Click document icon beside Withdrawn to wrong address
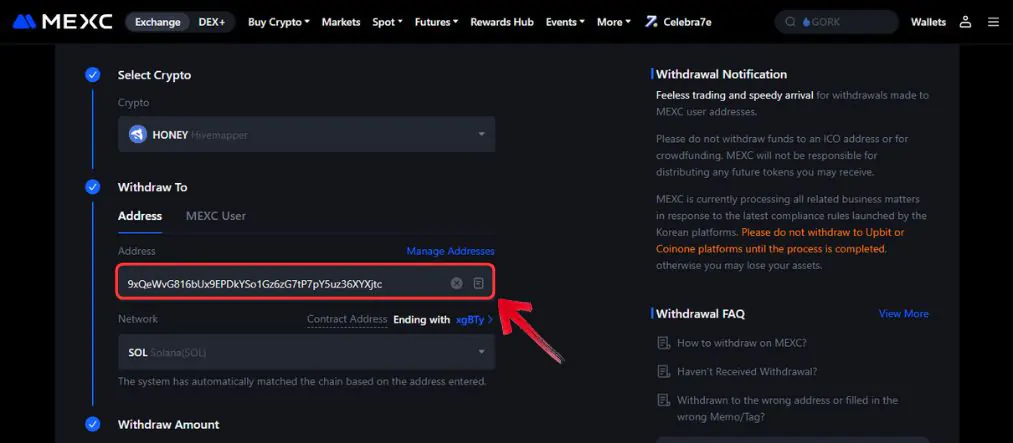 [x=663, y=400]
